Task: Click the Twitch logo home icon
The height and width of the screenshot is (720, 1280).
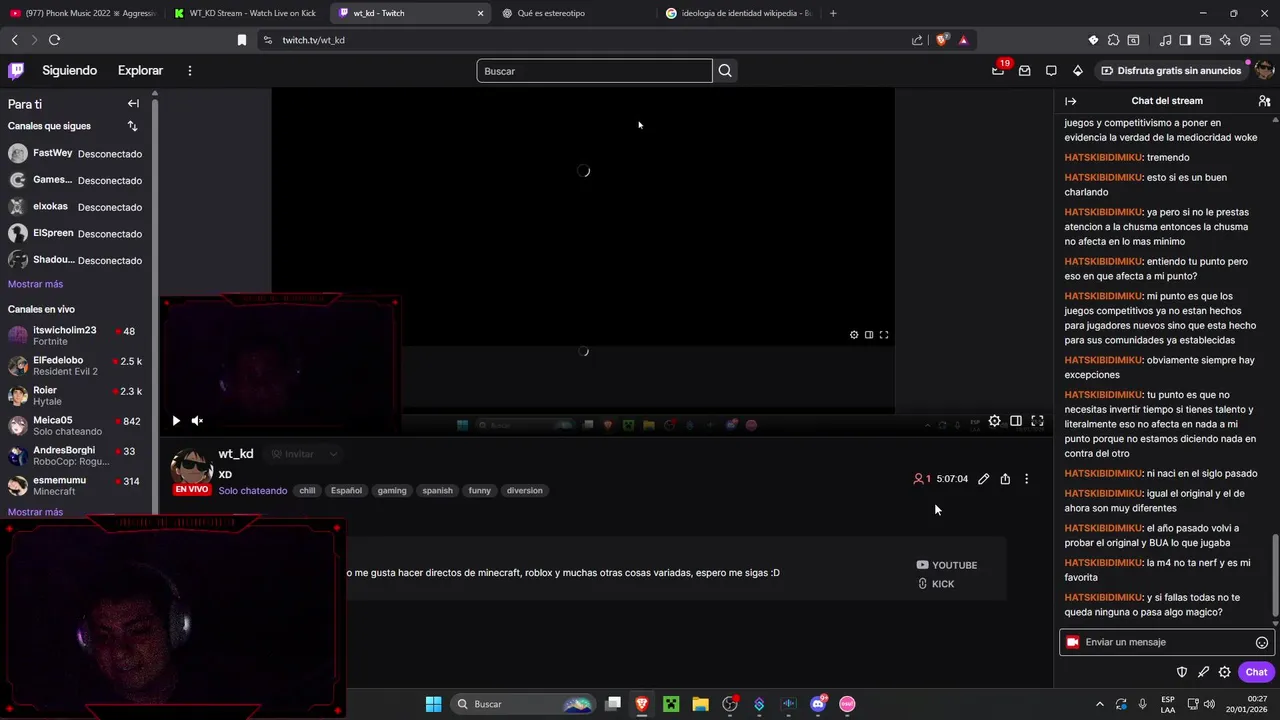Action: (x=16, y=71)
